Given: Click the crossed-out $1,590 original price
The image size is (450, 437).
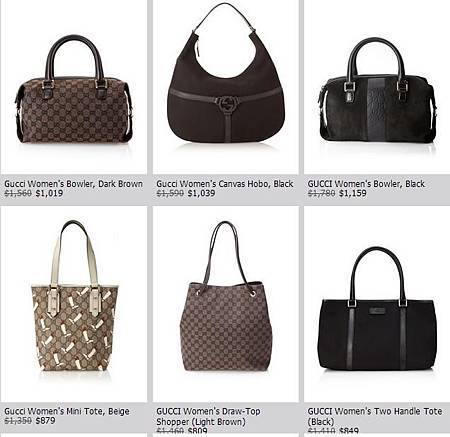Looking at the screenshot, I should pos(170,193).
